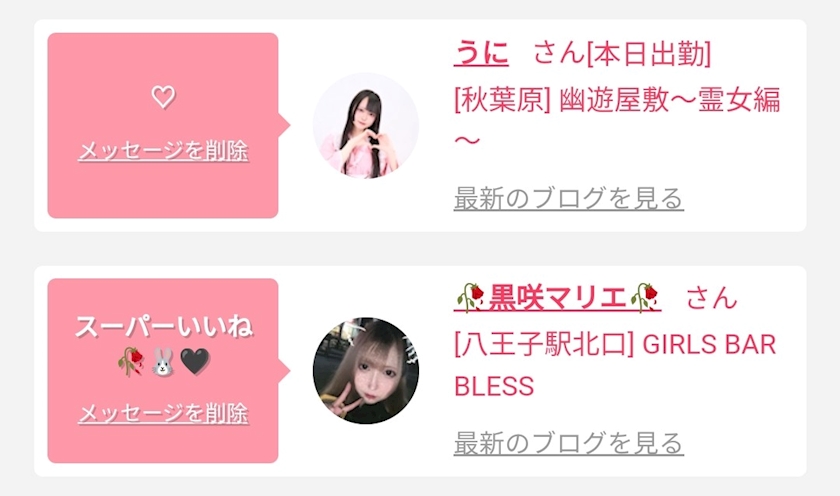Click the wilted rose emoji in pink bubble
The height and width of the screenshot is (496, 840).
point(131,362)
